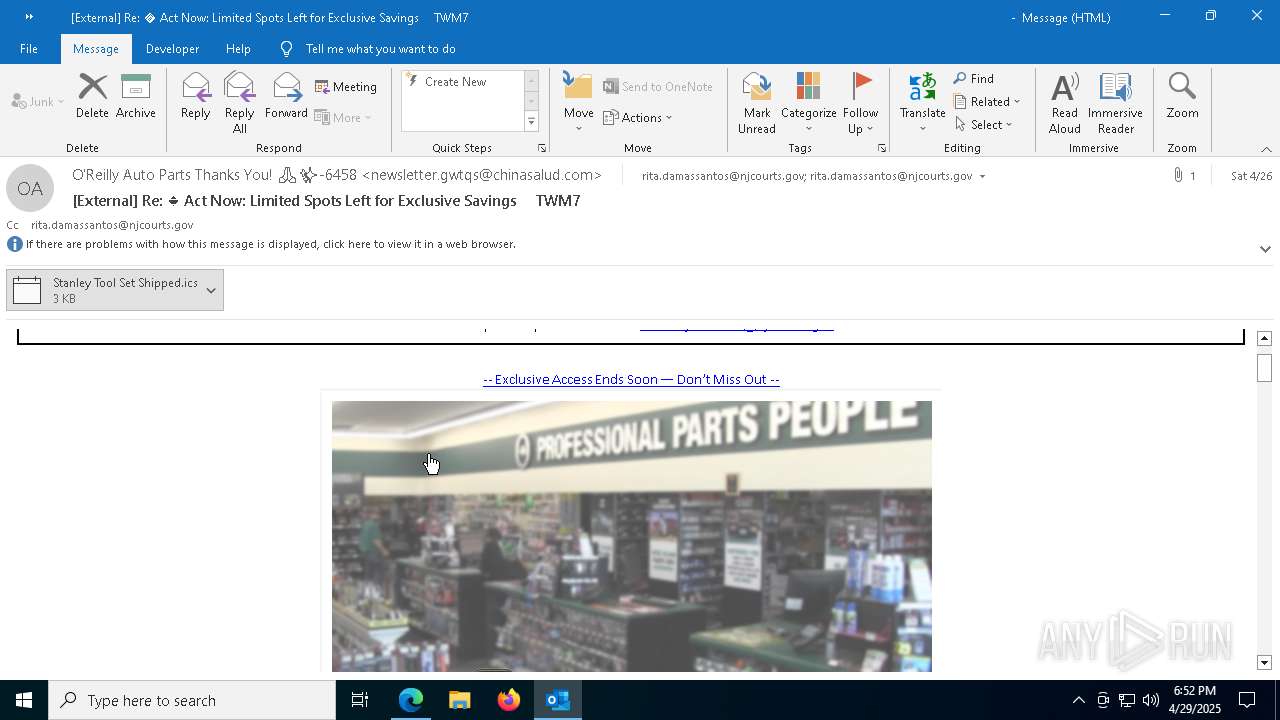Translate the message
The width and height of the screenshot is (1280, 720).
[x=923, y=103]
